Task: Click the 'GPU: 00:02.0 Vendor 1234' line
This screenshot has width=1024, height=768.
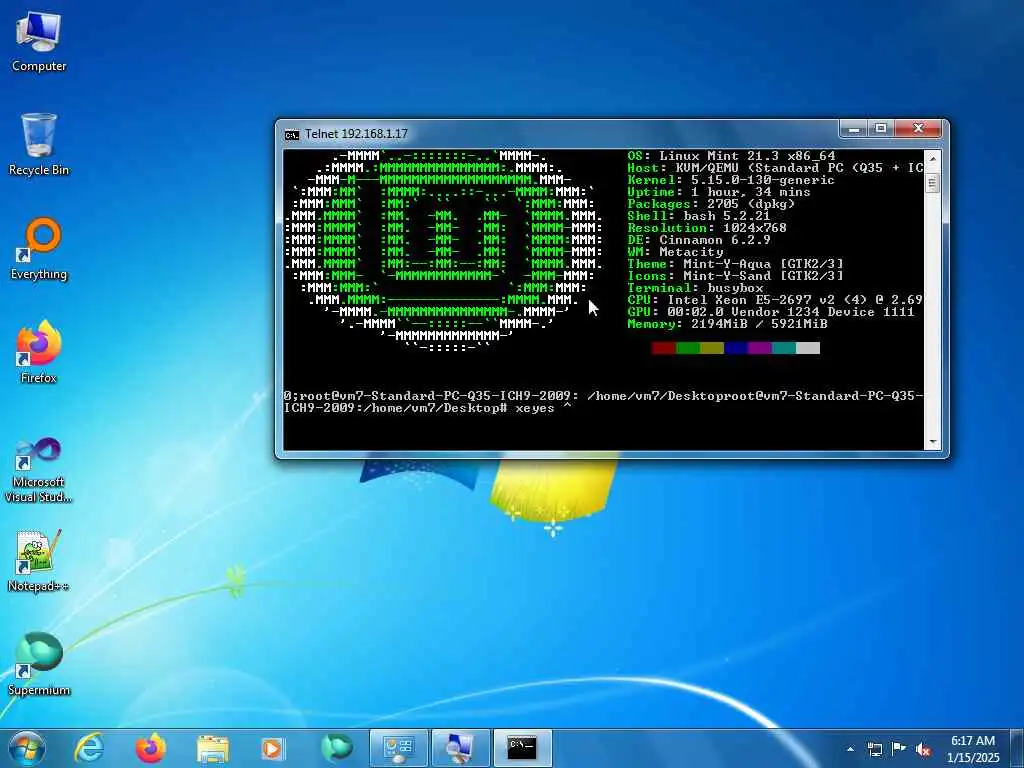Action: coord(771,312)
